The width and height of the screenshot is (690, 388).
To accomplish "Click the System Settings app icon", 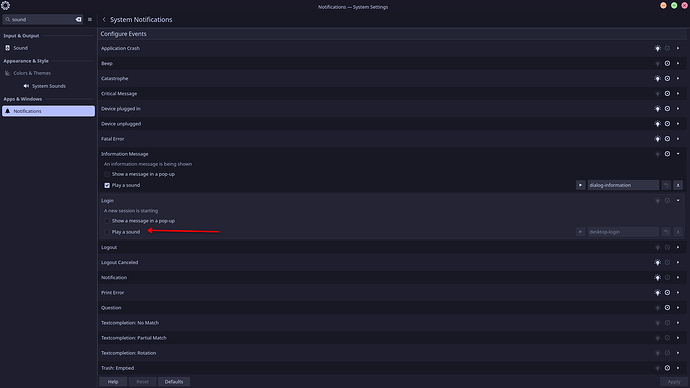I will click(5, 6).
